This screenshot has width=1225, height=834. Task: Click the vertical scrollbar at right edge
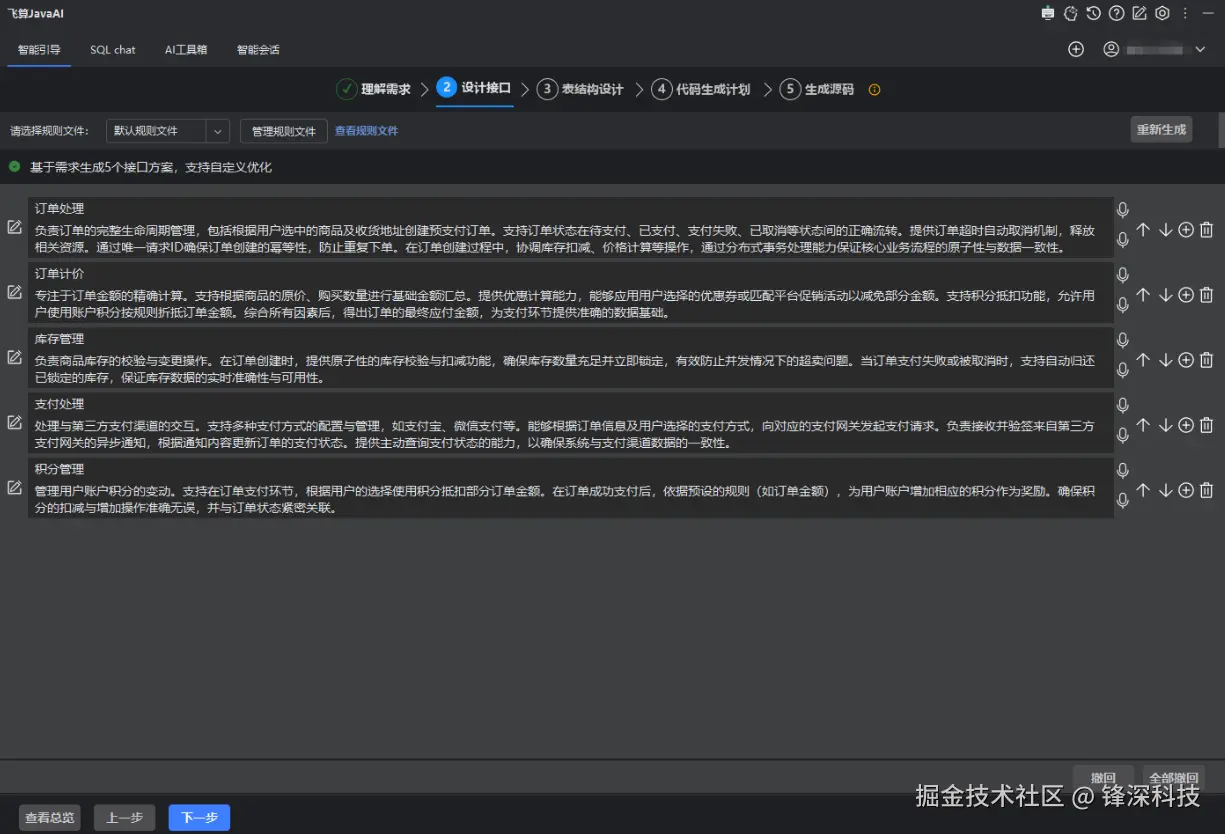tap(1221, 130)
